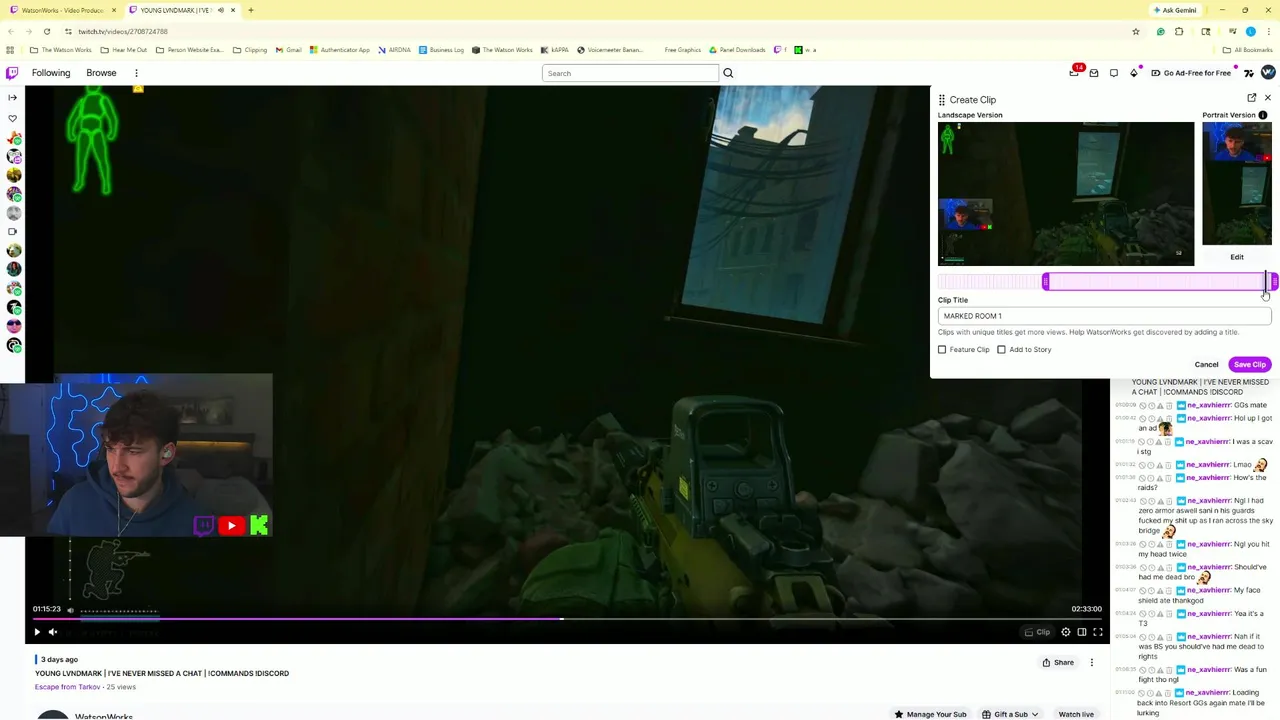
Task: Click the Save Clip button
Action: (x=1249, y=365)
